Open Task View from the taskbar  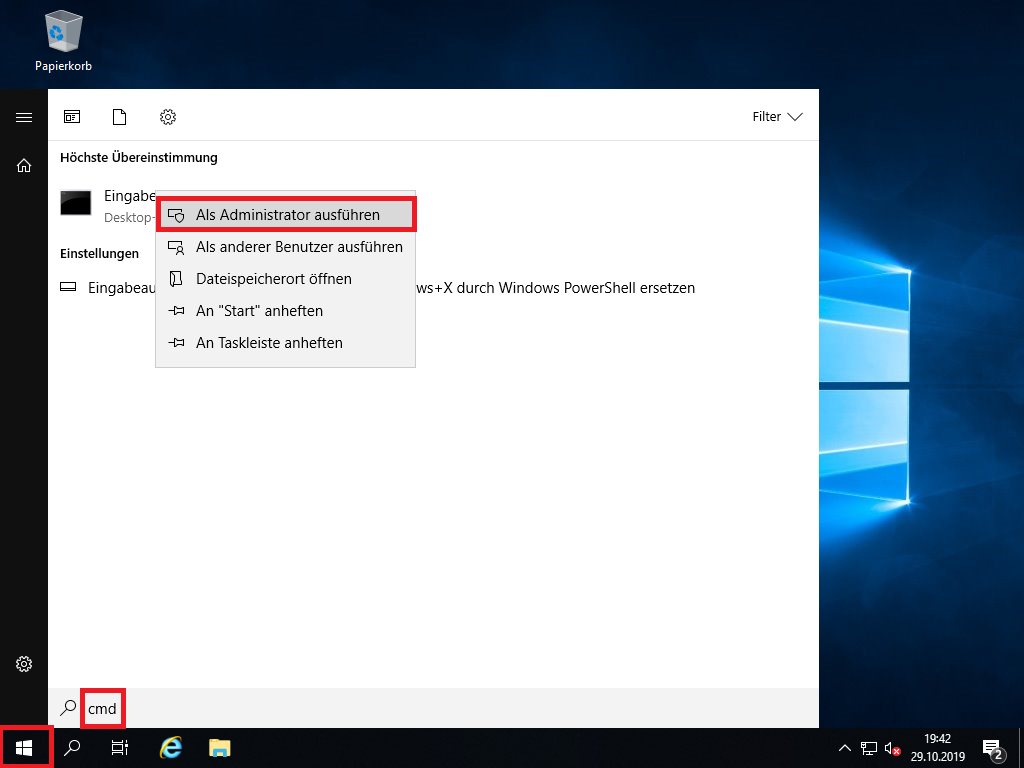point(120,747)
